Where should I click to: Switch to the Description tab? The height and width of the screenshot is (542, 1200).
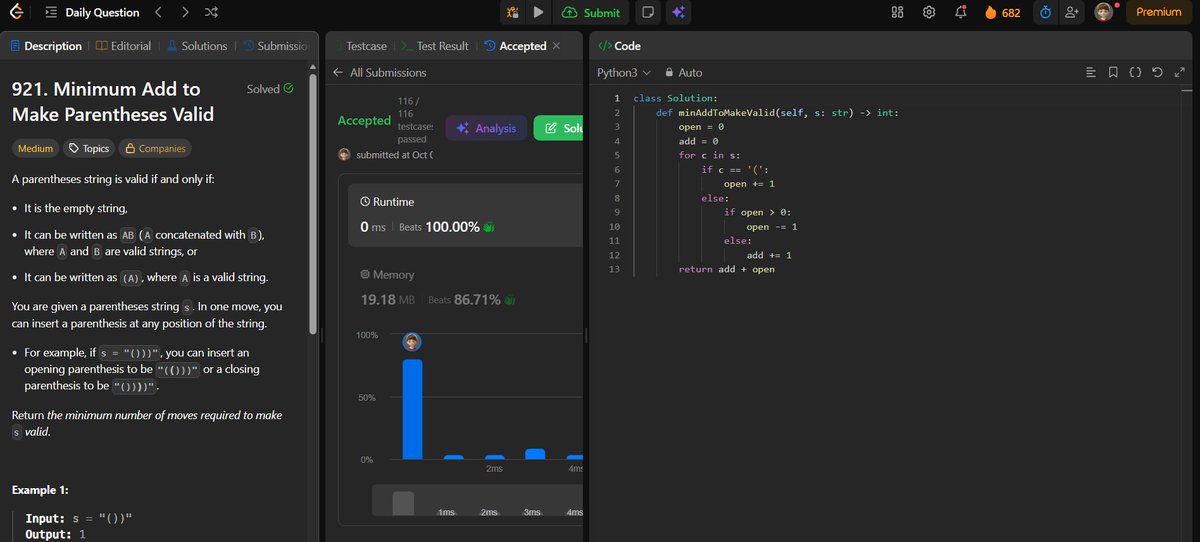click(x=46, y=46)
